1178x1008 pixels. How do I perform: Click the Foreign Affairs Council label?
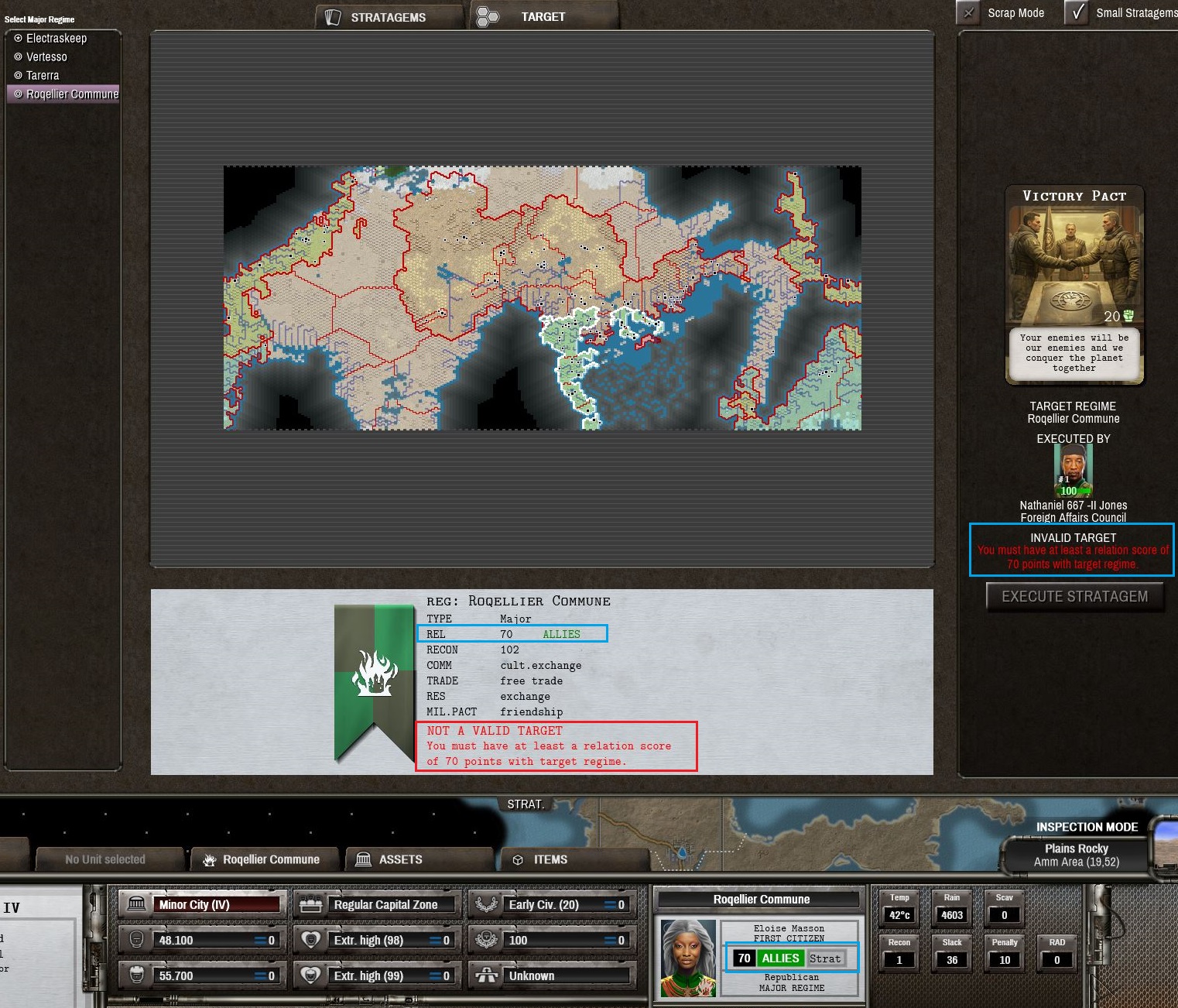point(1074,517)
